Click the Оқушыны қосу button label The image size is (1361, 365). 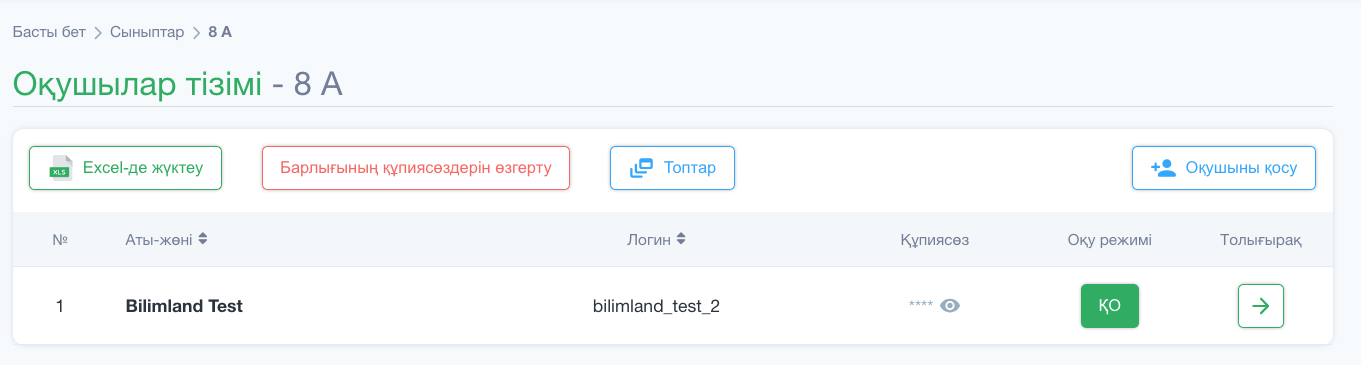[x=1241, y=168]
